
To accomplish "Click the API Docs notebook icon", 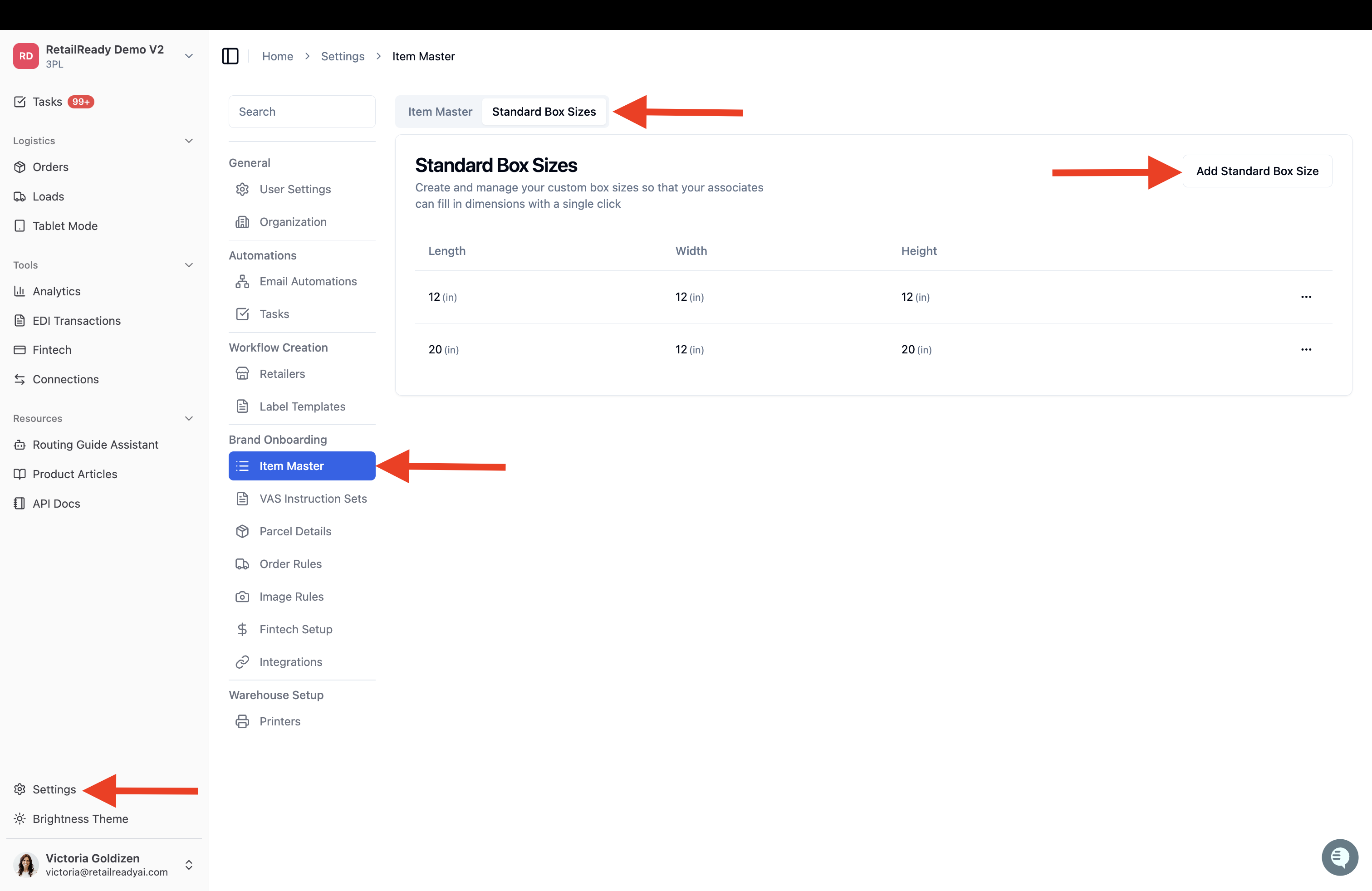I will pyautogui.click(x=20, y=503).
